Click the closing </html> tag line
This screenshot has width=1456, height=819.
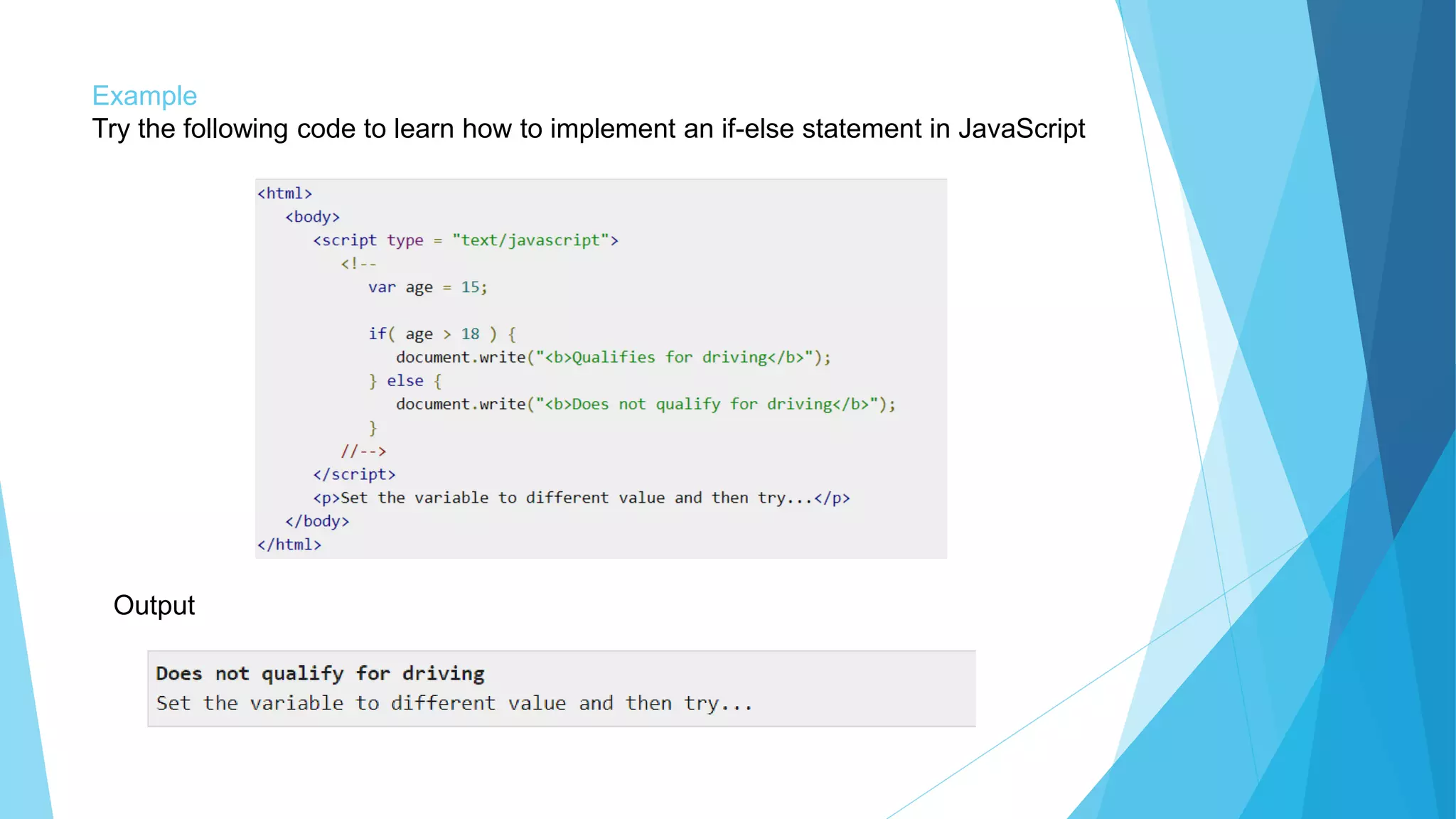[x=289, y=545]
